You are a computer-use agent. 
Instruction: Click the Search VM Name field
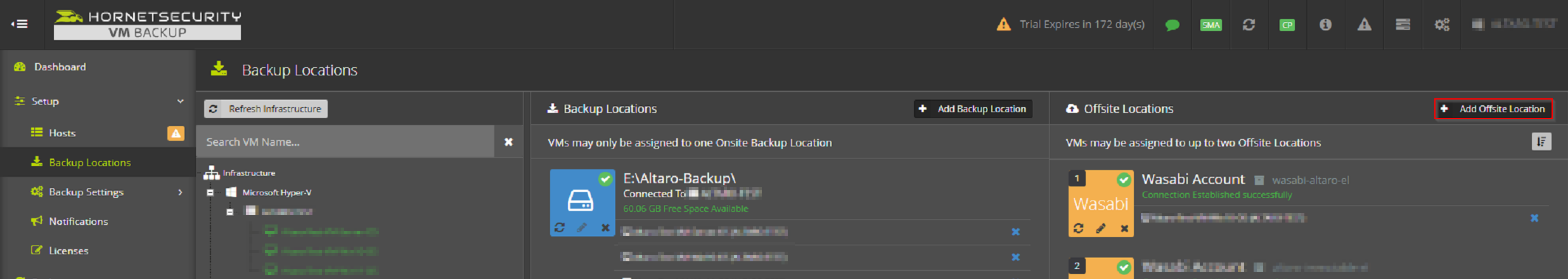click(345, 142)
